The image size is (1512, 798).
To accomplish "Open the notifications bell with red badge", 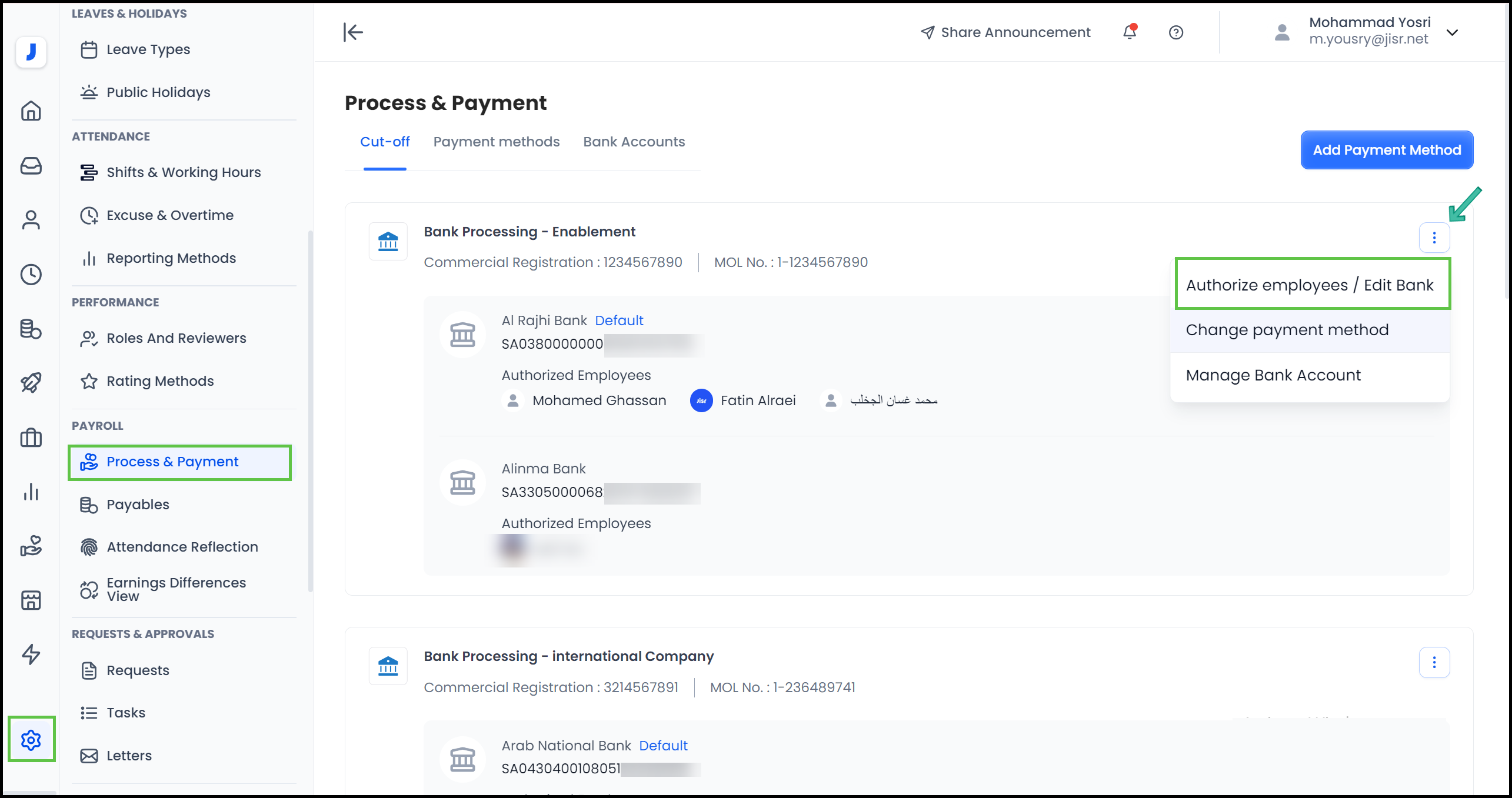I will pyautogui.click(x=1129, y=32).
